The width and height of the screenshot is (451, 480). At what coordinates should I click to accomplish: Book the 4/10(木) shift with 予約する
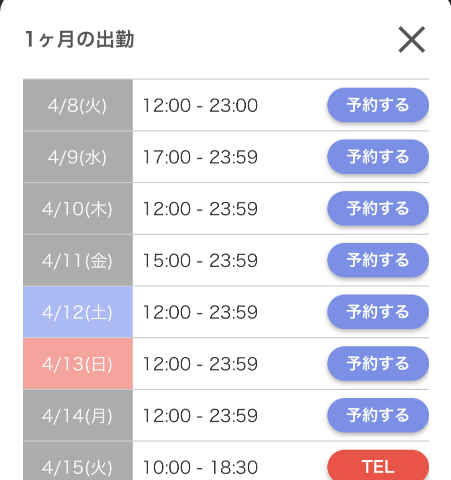click(x=378, y=208)
